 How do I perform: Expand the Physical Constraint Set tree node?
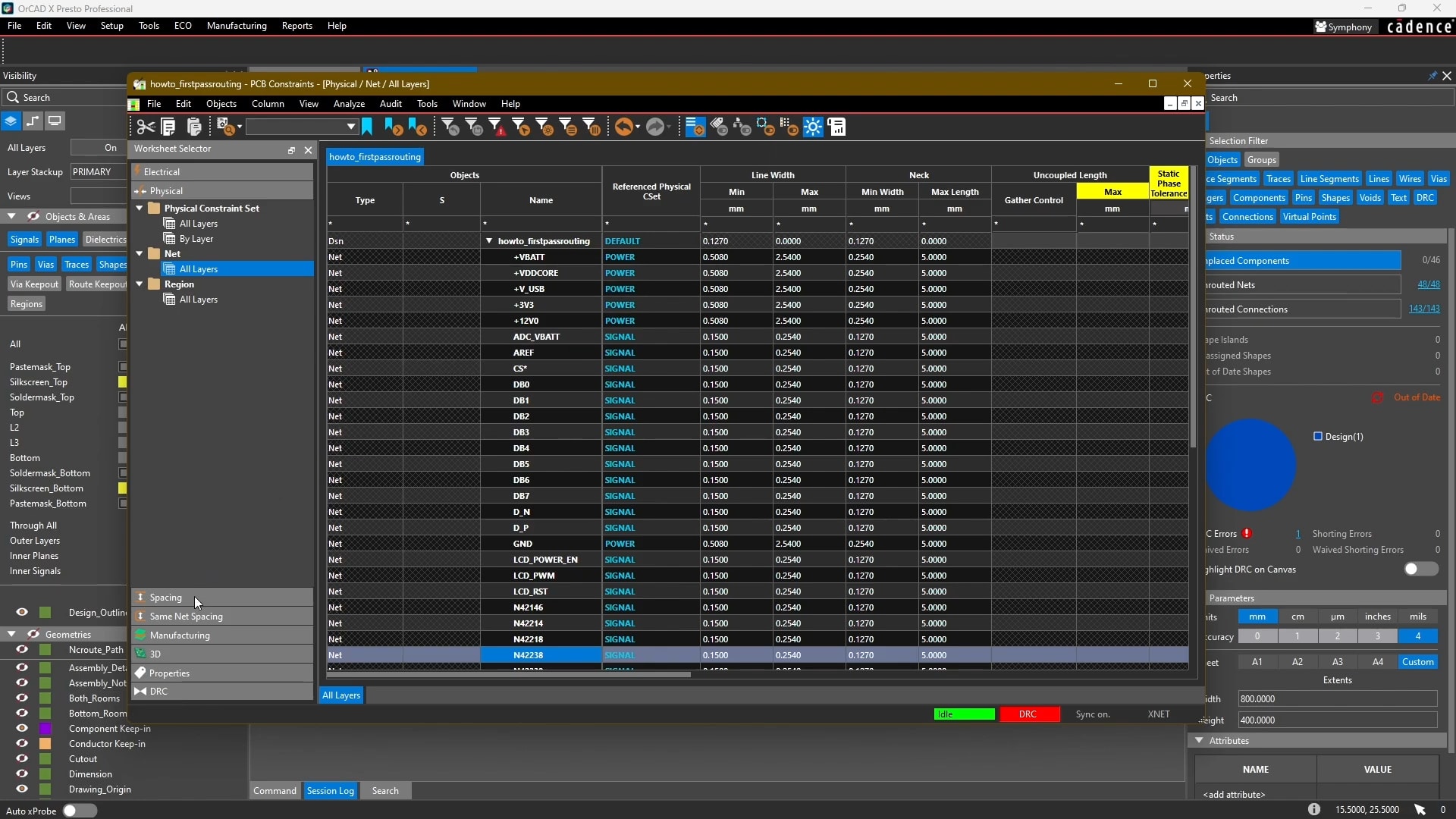(x=140, y=207)
